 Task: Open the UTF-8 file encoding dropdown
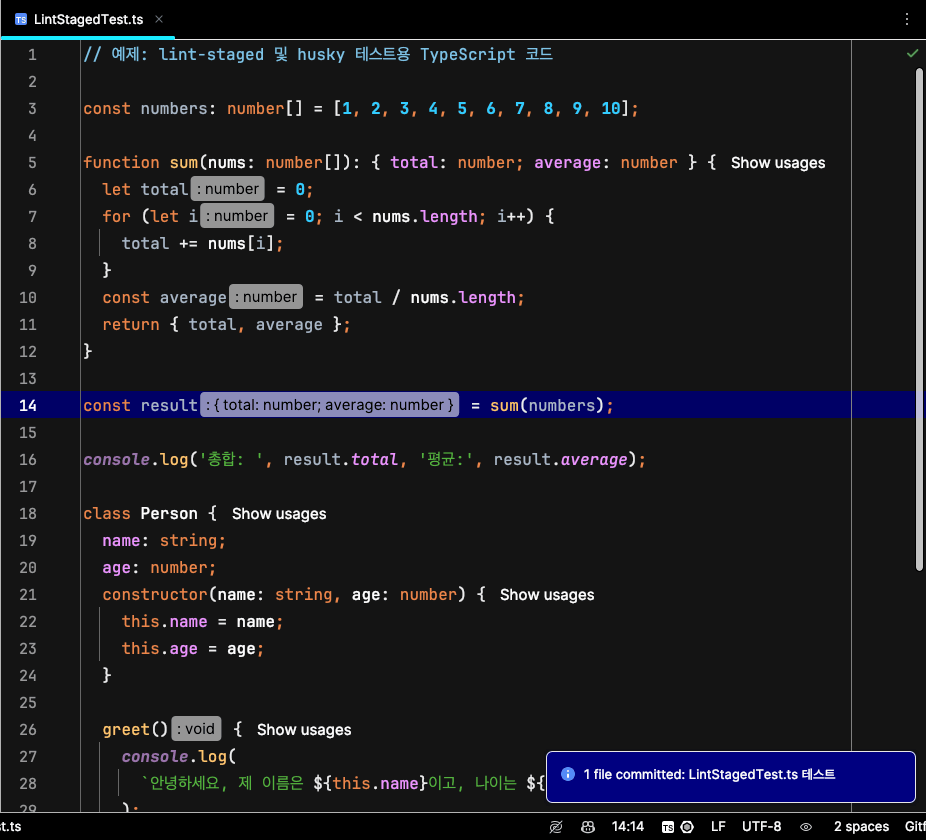point(761,827)
